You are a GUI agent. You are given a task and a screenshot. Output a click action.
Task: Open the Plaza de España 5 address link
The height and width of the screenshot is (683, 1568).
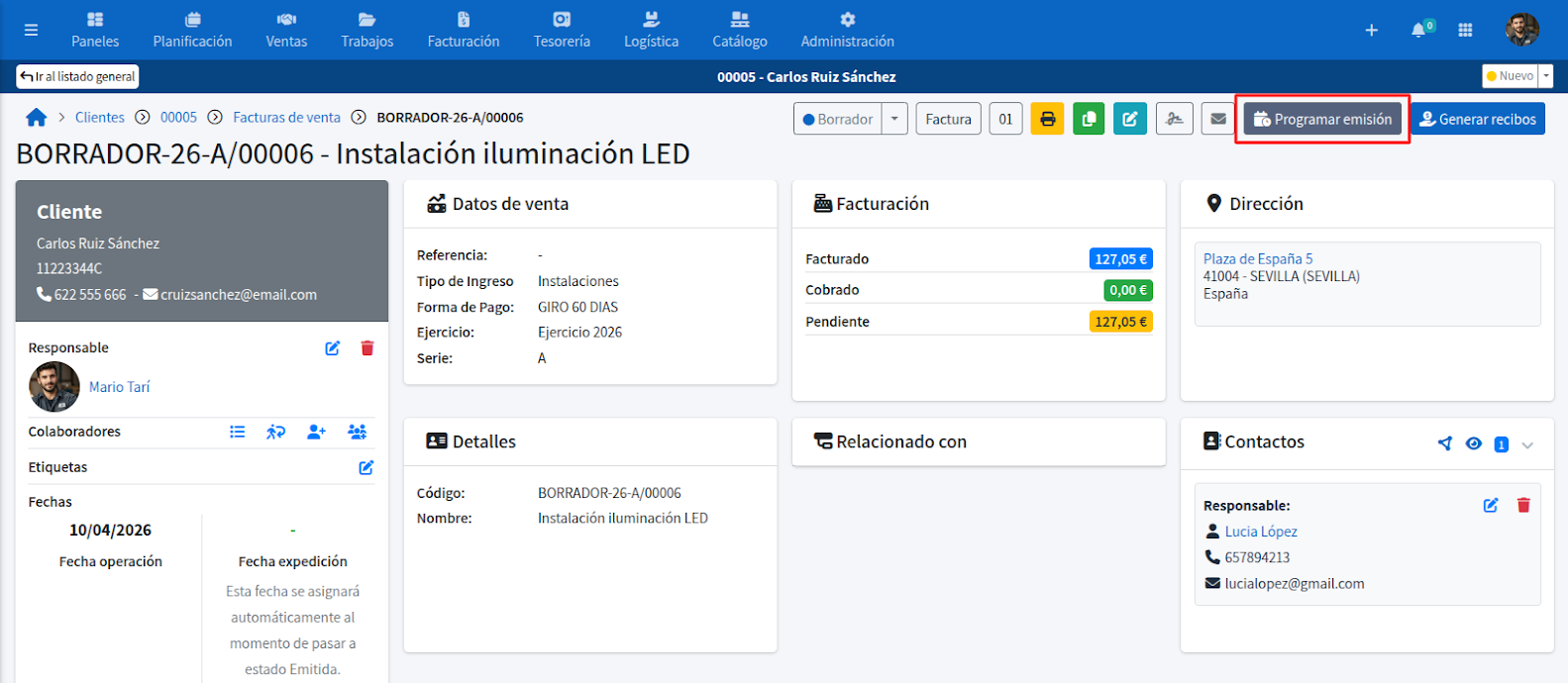1258,258
